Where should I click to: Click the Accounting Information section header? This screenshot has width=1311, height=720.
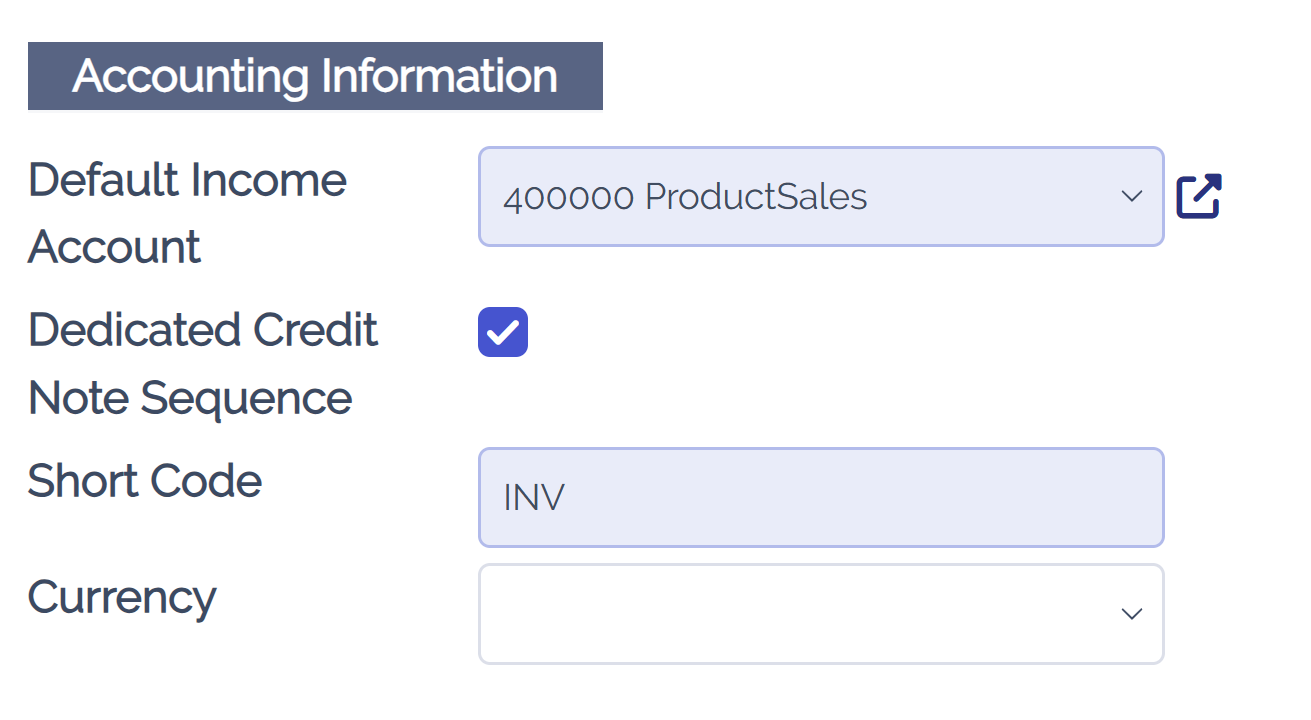(315, 75)
